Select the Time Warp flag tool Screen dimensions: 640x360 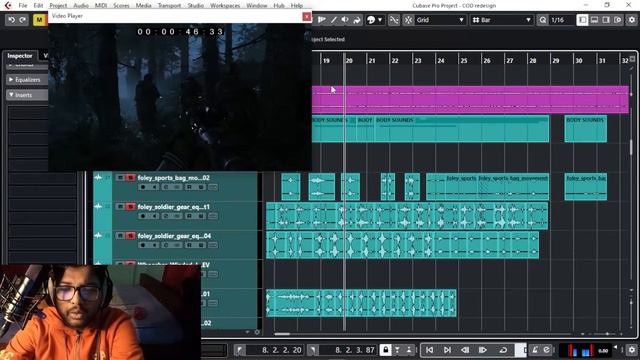coord(322,20)
